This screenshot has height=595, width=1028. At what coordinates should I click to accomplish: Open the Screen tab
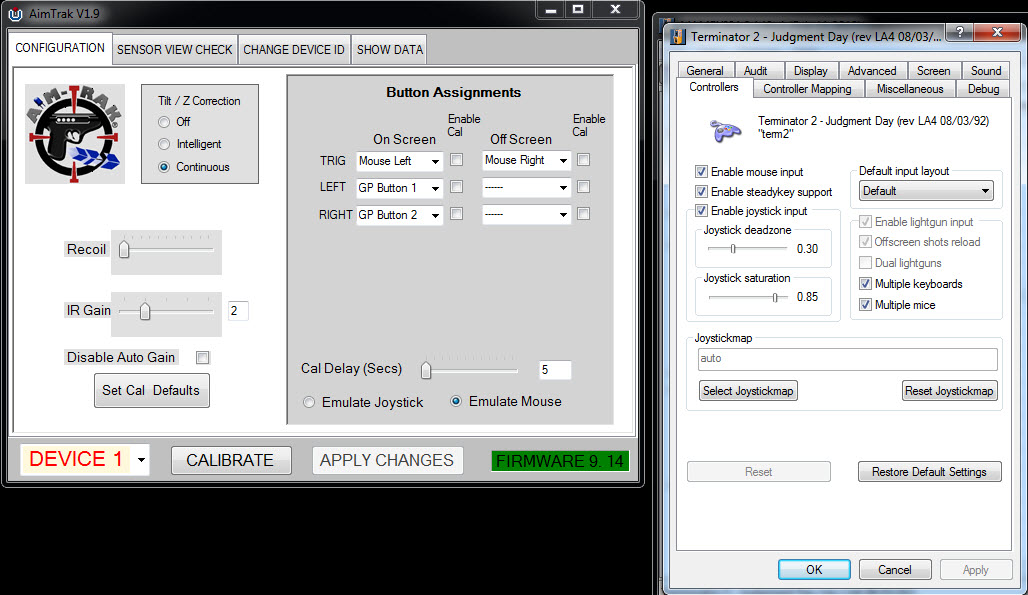[934, 71]
